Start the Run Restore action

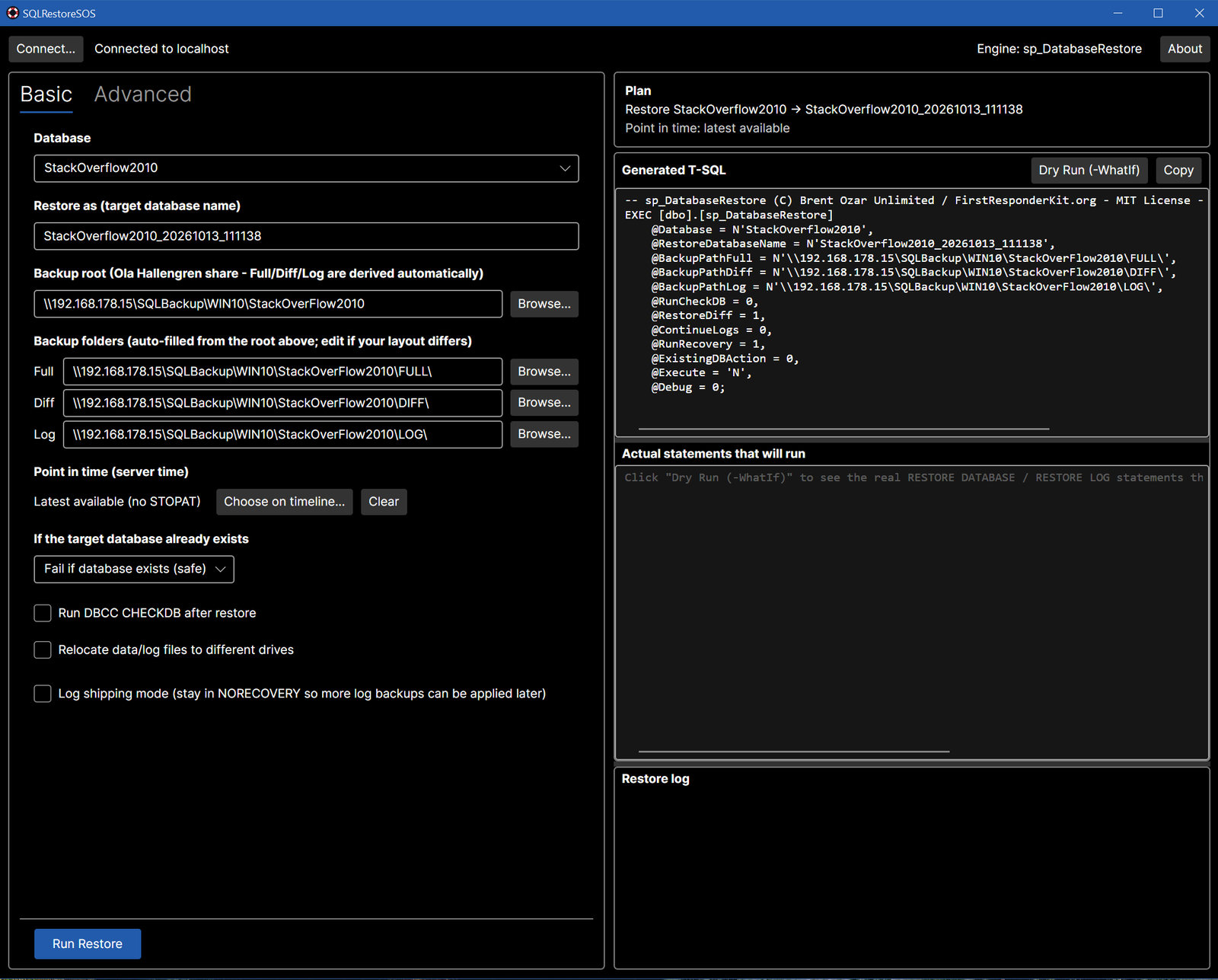point(88,943)
